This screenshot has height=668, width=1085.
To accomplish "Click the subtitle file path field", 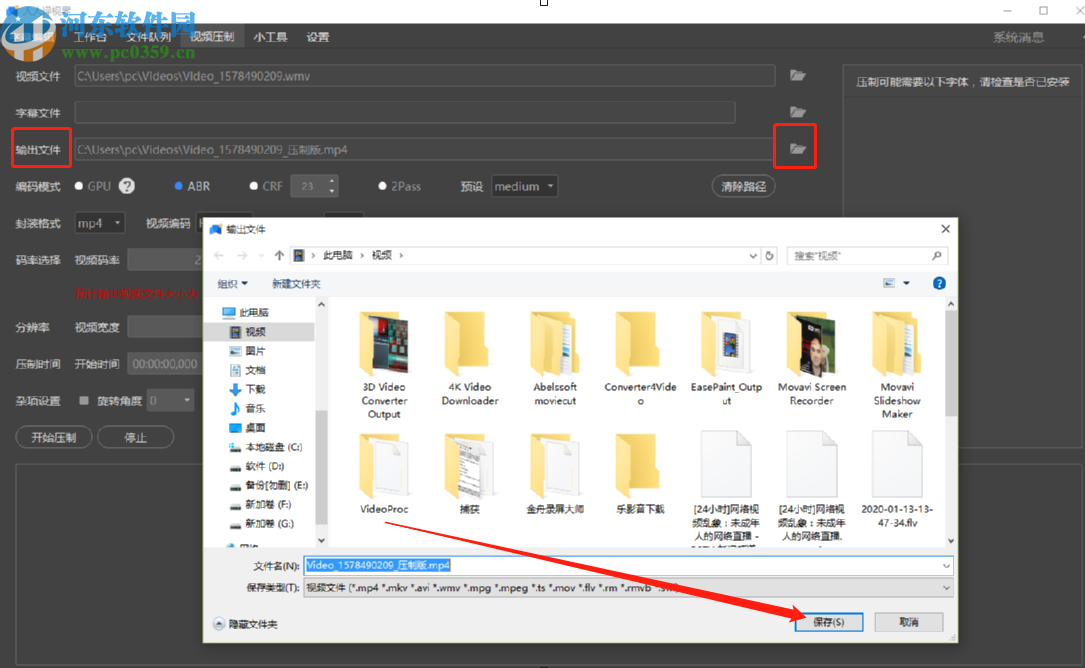I will click(405, 112).
